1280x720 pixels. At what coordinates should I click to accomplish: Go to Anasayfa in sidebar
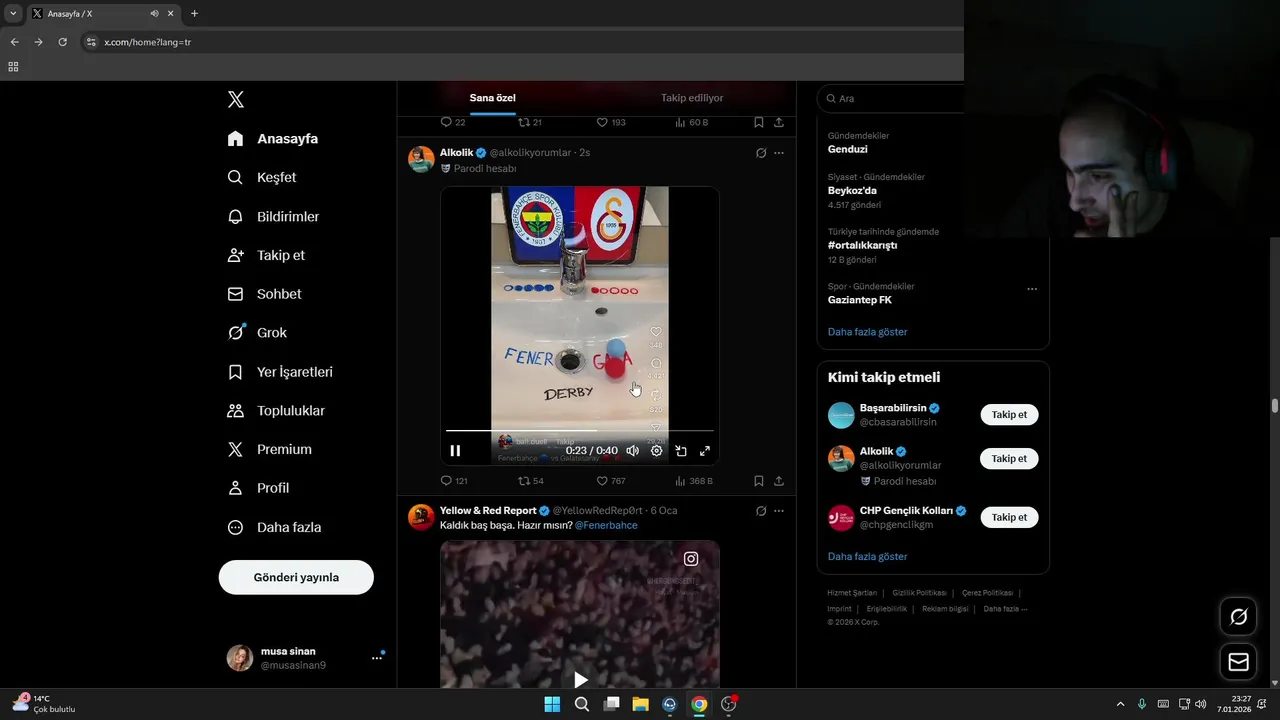pos(272,139)
